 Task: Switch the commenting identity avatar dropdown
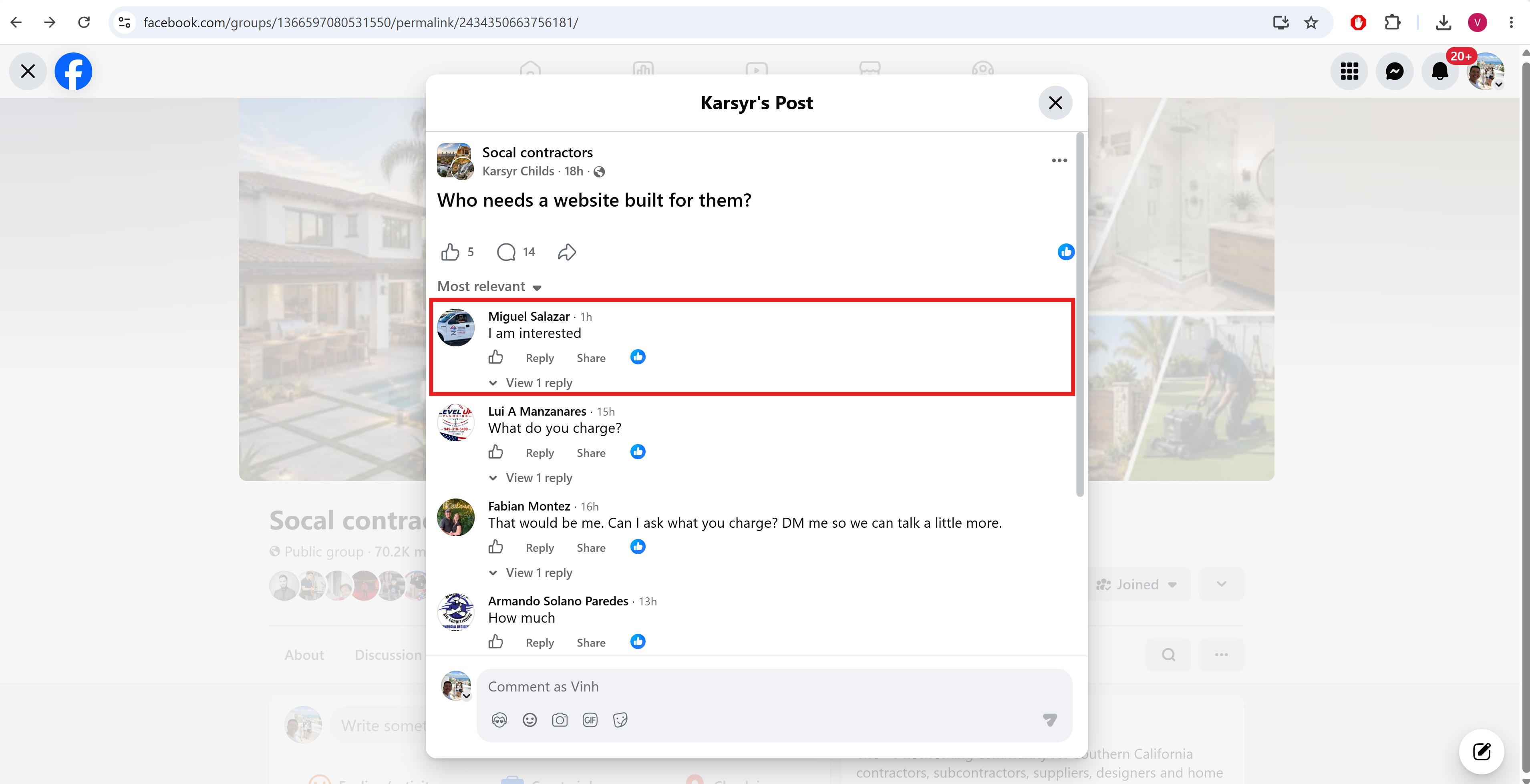[456, 686]
